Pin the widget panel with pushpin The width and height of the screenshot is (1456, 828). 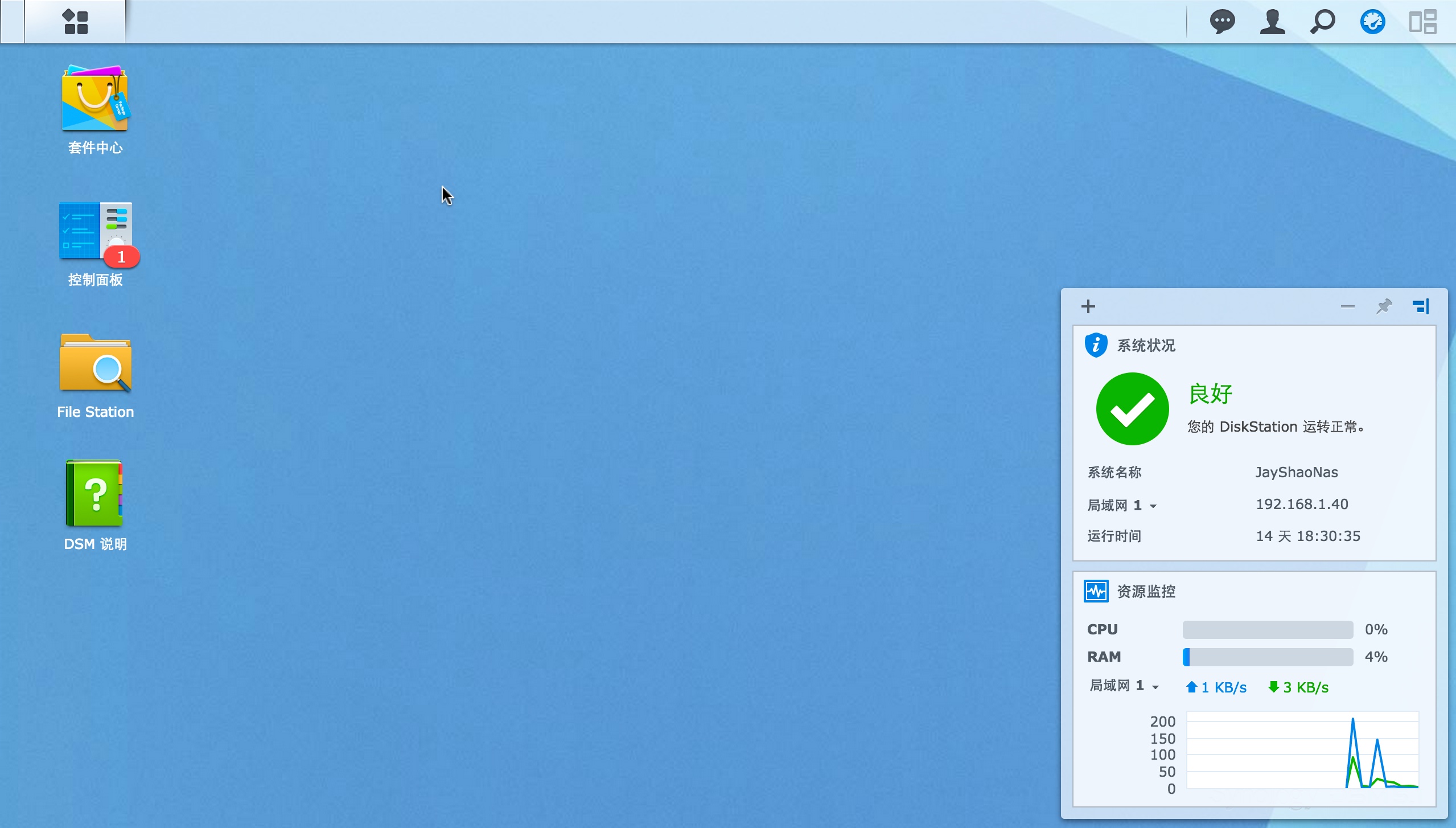point(1384,306)
